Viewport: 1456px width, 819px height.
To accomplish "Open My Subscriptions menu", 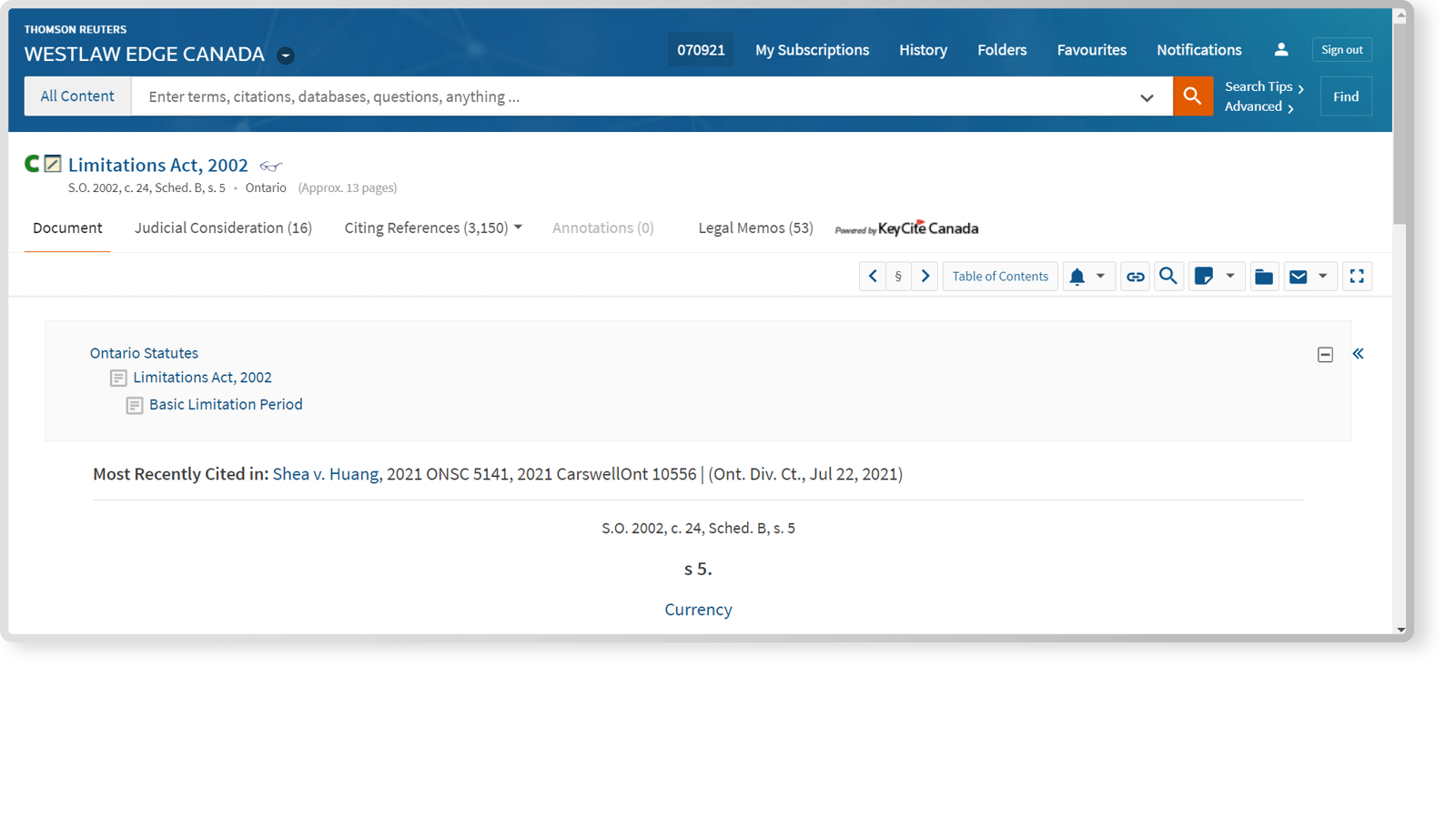I will [x=812, y=49].
